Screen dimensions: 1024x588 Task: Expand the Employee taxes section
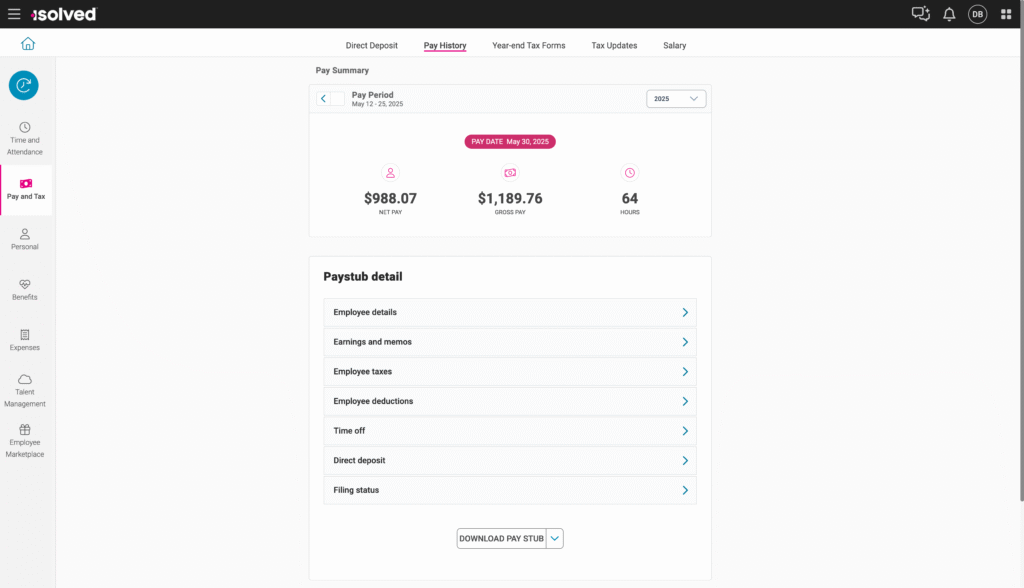(510, 371)
